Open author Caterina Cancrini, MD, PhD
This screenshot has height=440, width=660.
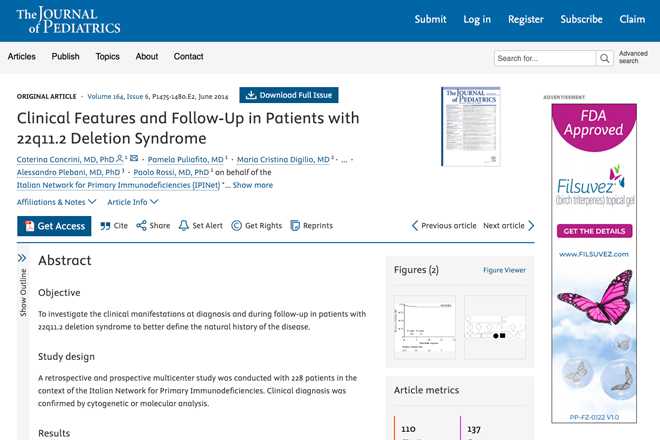(x=65, y=160)
